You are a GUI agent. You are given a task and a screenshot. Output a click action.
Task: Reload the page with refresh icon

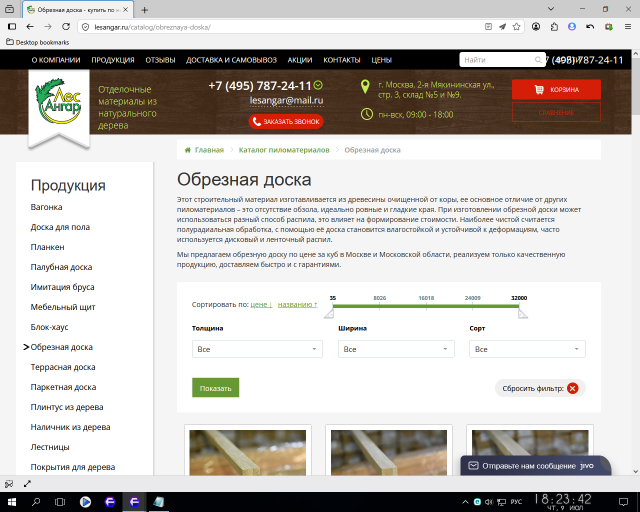pyautogui.click(x=66, y=27)
